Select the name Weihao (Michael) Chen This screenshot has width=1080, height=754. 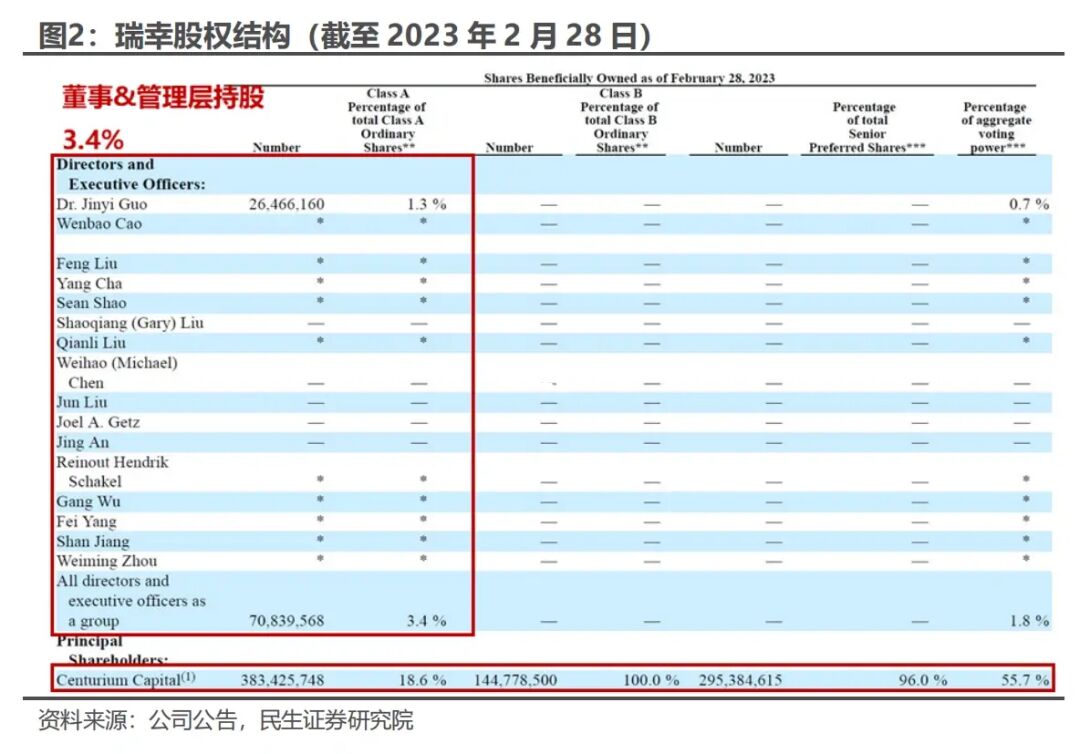click(116, 373)
